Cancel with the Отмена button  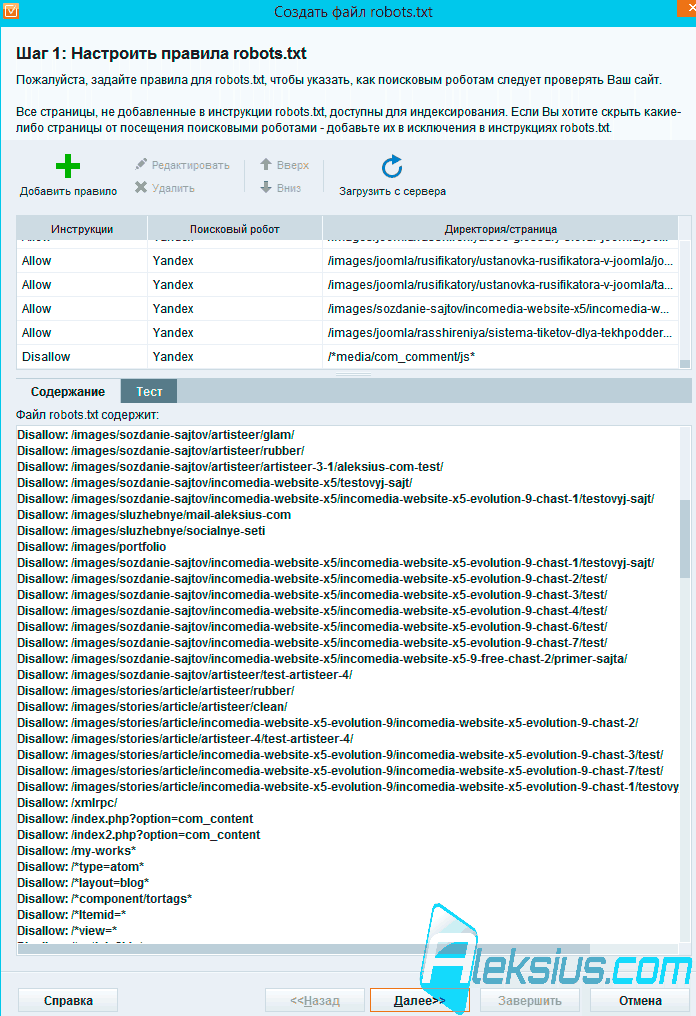coord(640,1000)
